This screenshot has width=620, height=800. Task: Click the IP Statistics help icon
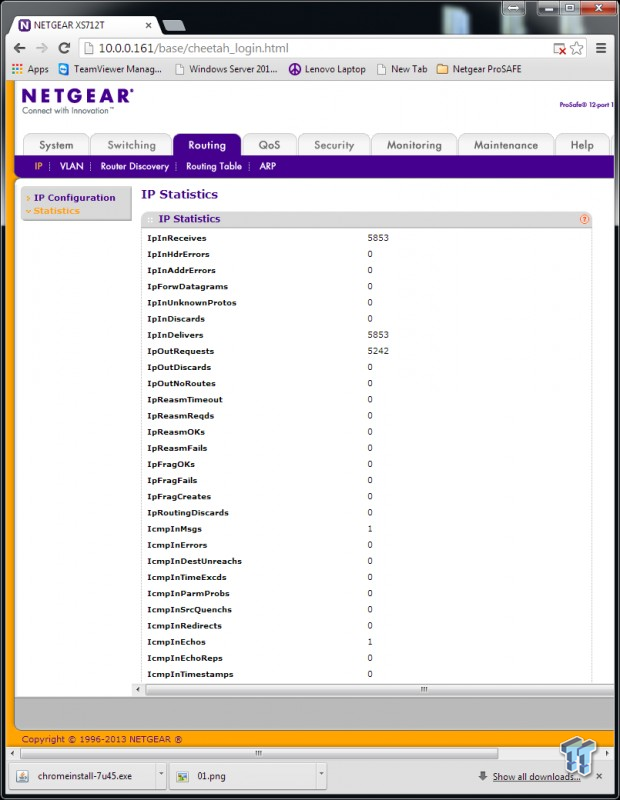click(x=584, y=219)
